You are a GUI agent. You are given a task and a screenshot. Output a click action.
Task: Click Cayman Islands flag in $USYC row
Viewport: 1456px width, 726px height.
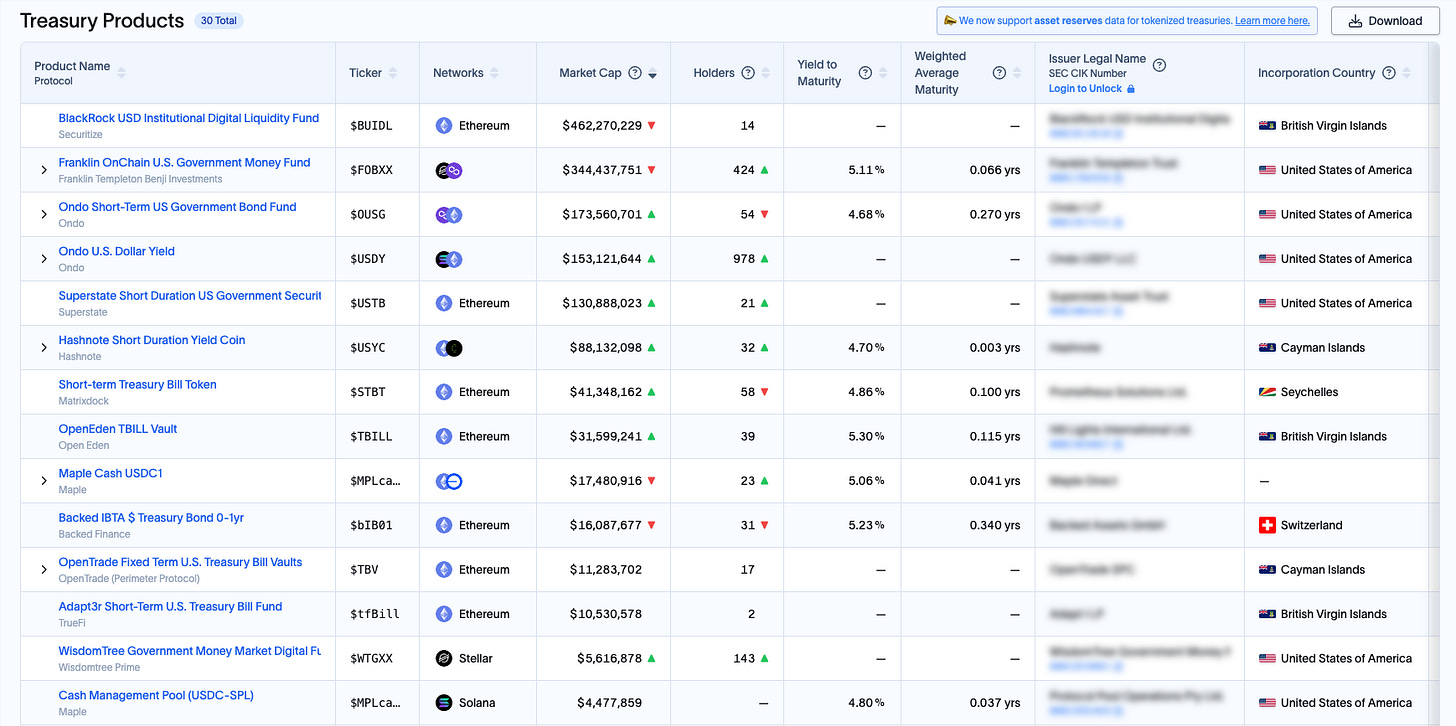pos(1267,348)
